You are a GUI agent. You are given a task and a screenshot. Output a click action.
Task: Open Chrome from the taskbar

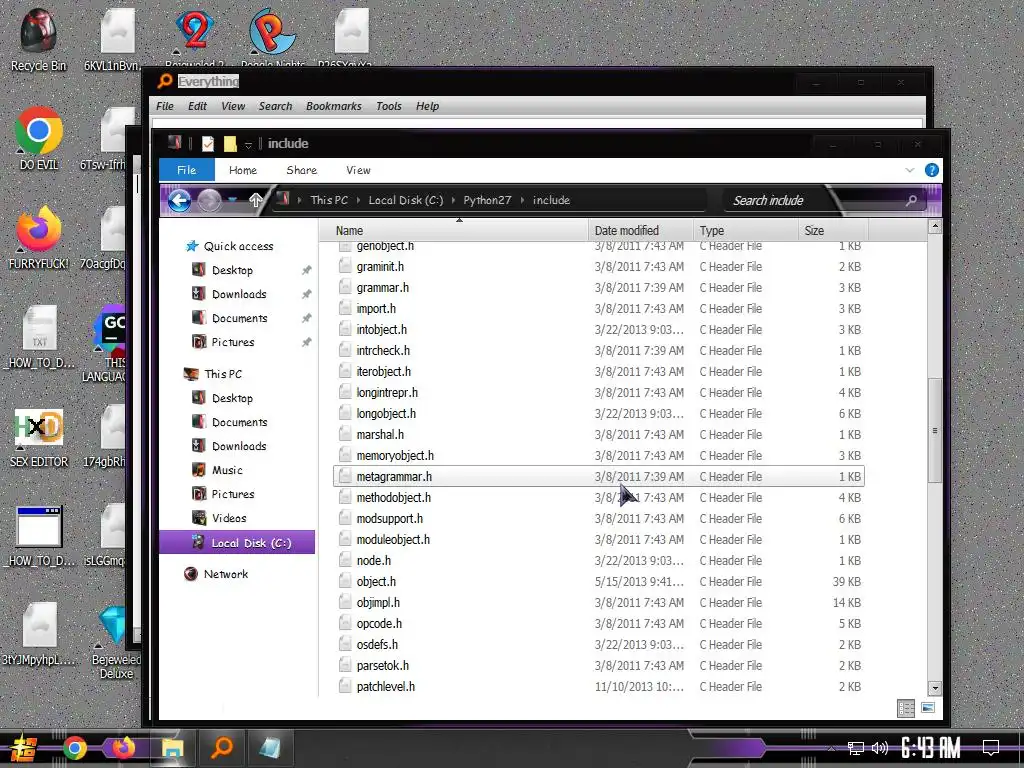point(74,748)
